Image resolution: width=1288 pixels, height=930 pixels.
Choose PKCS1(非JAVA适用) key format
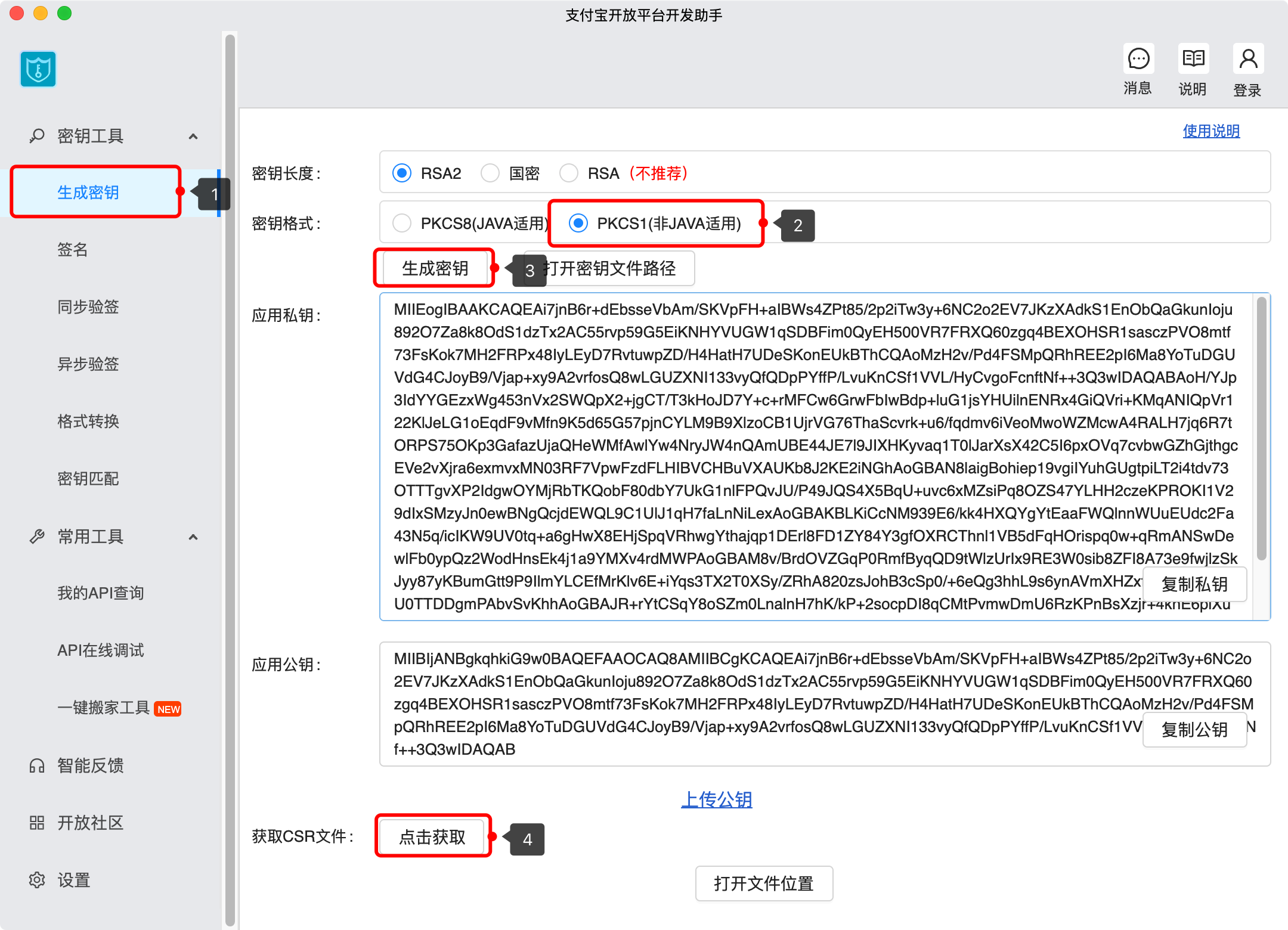click(x=578, y=224)
